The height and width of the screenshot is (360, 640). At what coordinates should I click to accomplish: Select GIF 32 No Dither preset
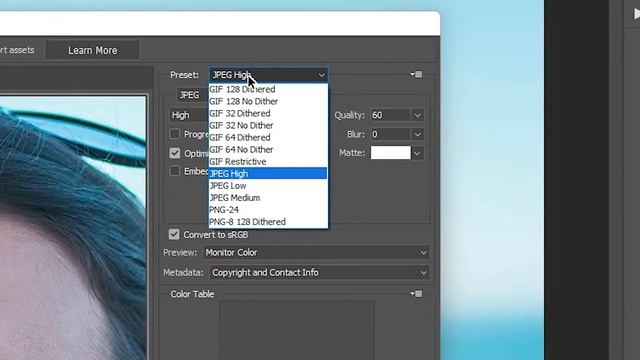(268, 125)
